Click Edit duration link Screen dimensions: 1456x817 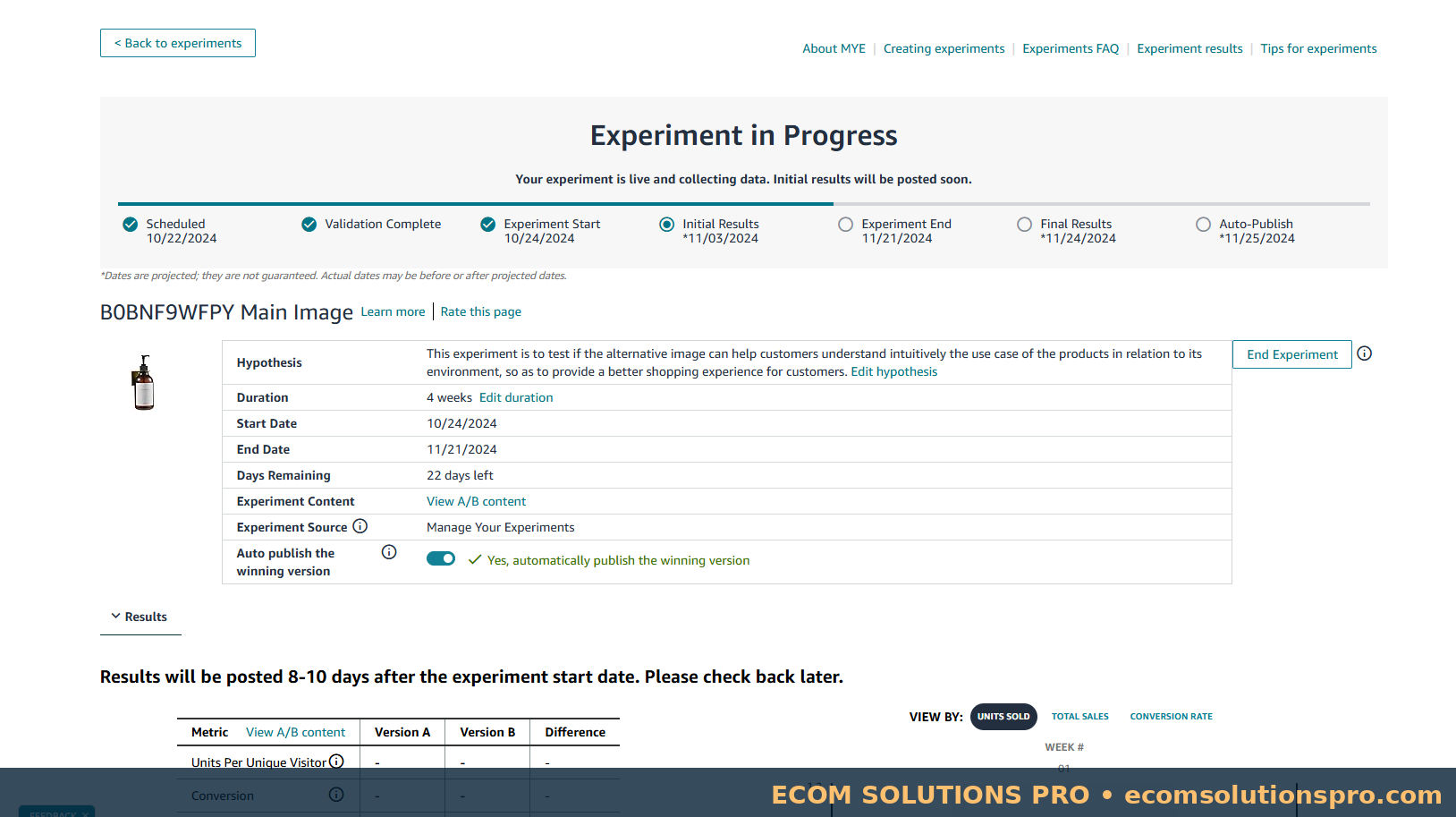516,398
